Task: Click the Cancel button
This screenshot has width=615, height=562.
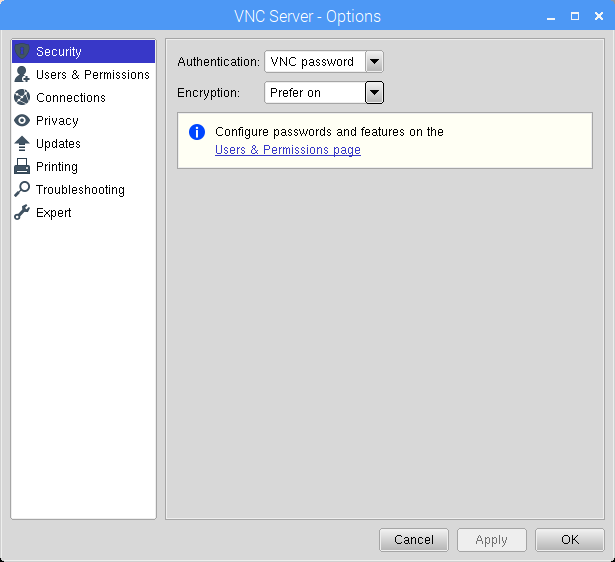Action: coord(414,540)
